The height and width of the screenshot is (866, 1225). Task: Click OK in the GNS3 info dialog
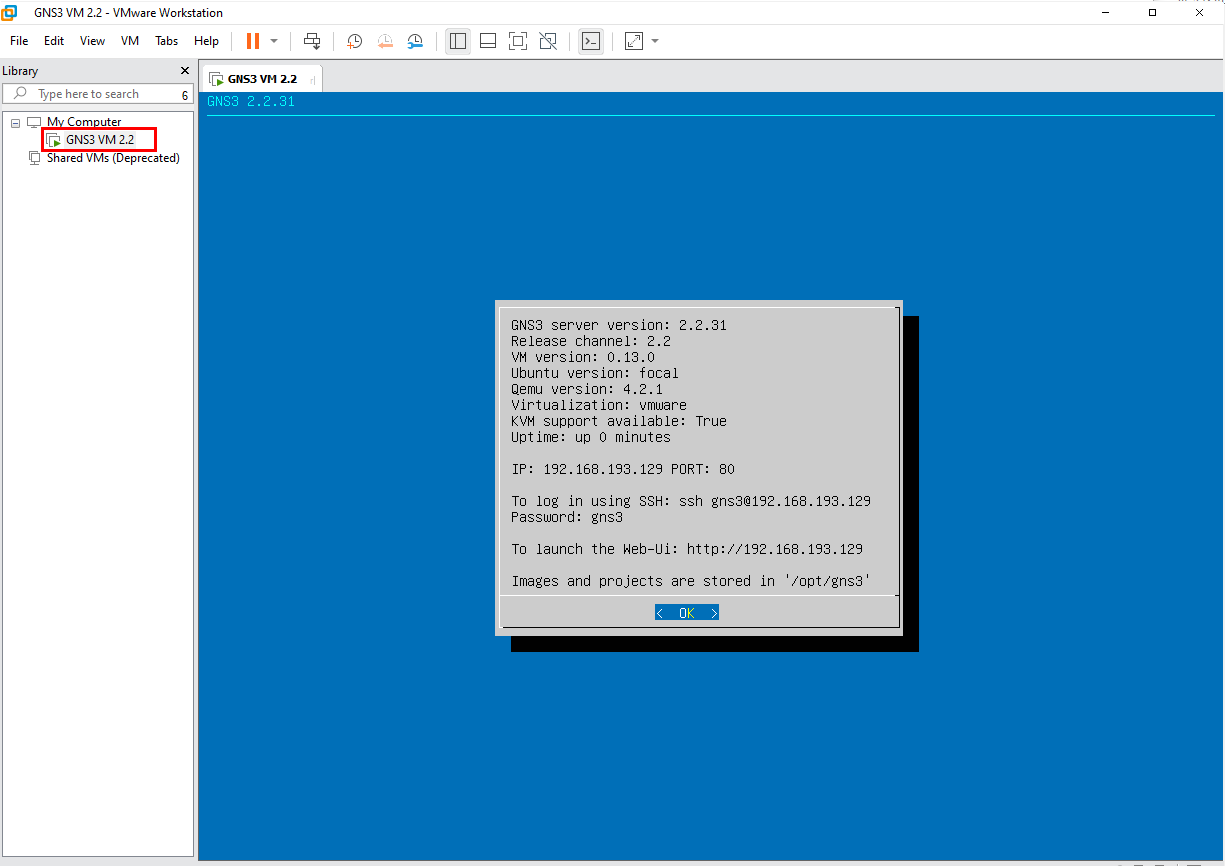tap(687, 613)
